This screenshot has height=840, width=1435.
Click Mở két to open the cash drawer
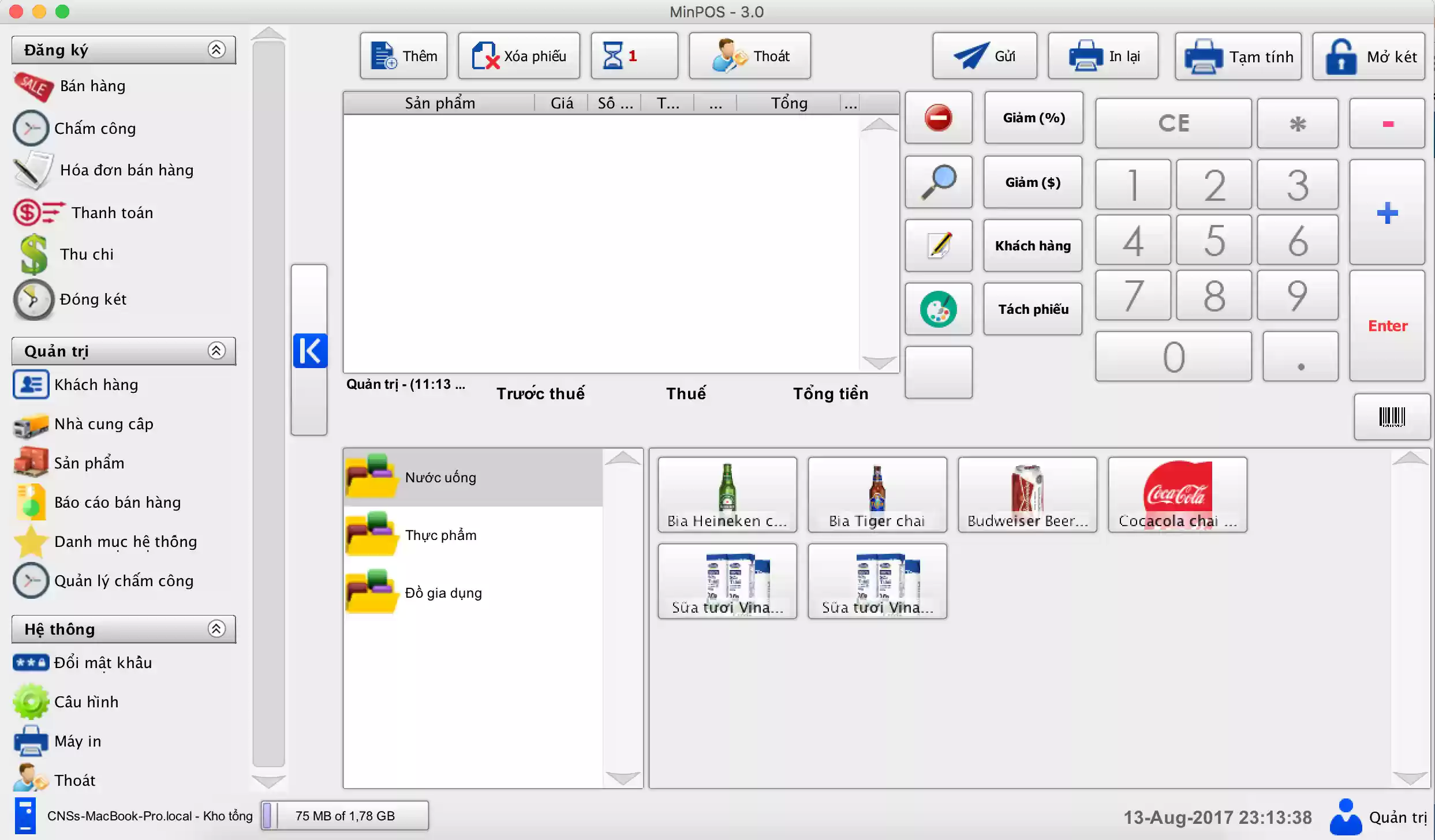(1369, 56)
